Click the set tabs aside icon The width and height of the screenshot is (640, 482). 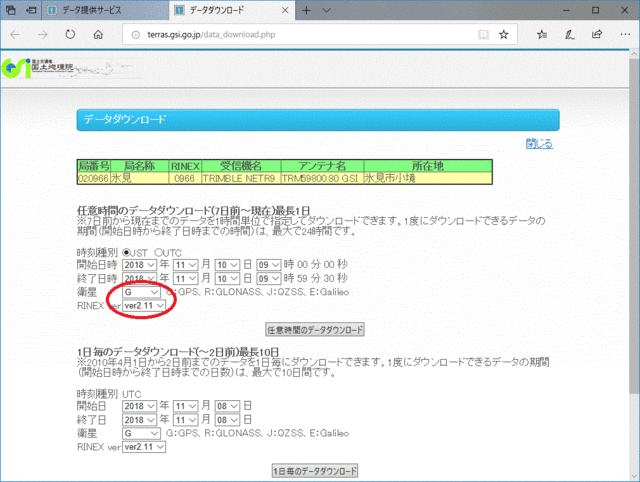(31, 10)
